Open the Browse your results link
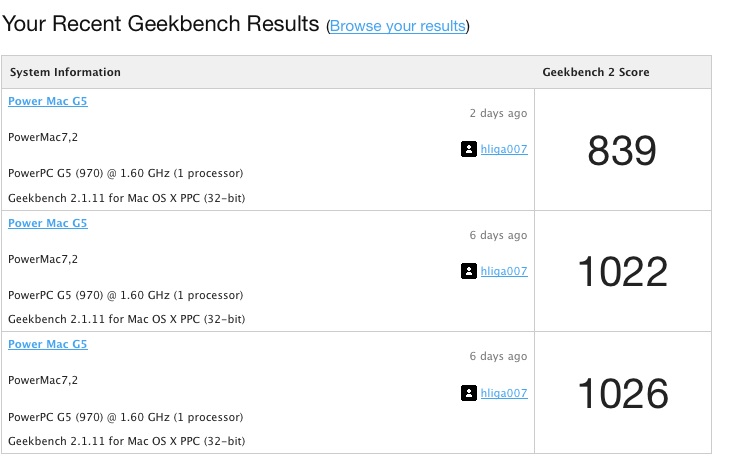This screenshot has width=733, height=470. 397,26
